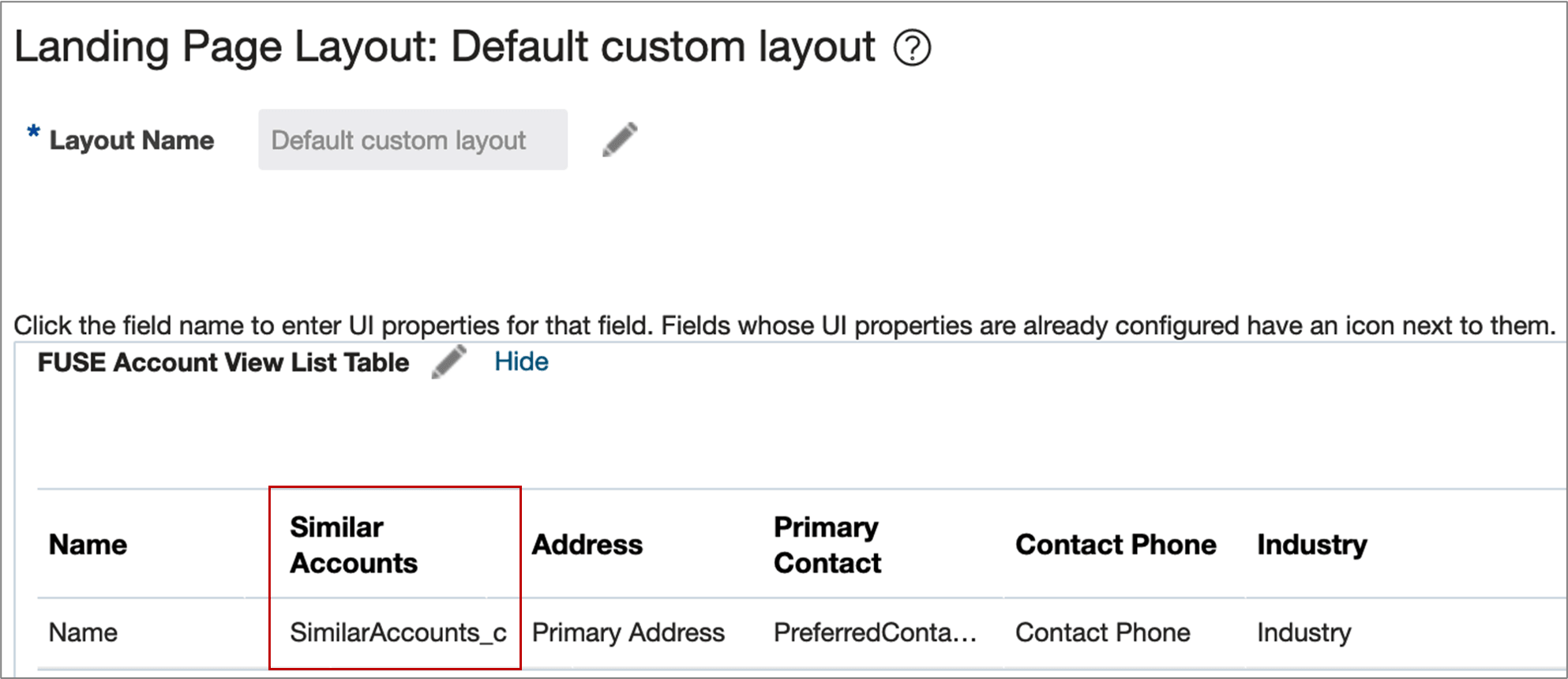Viewport: 1568px width, 679px height.
Task: Click the Name field entry below the header
Action: [82, 632]
